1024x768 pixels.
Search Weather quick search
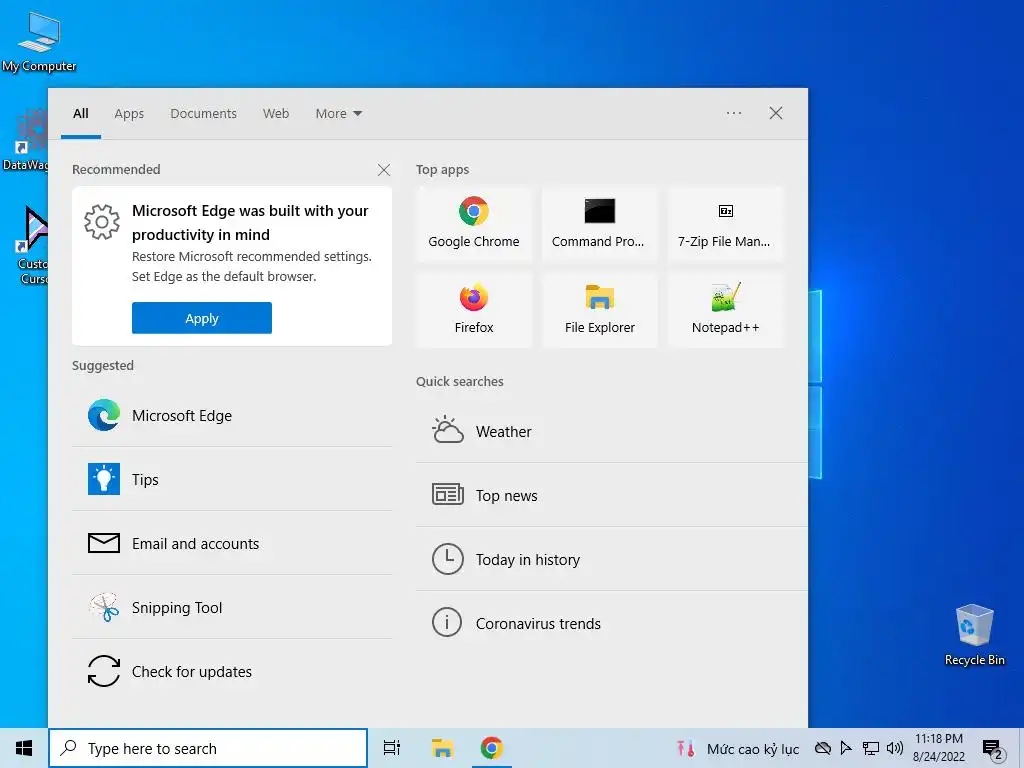pyautogui.click(x=611, y=432)
